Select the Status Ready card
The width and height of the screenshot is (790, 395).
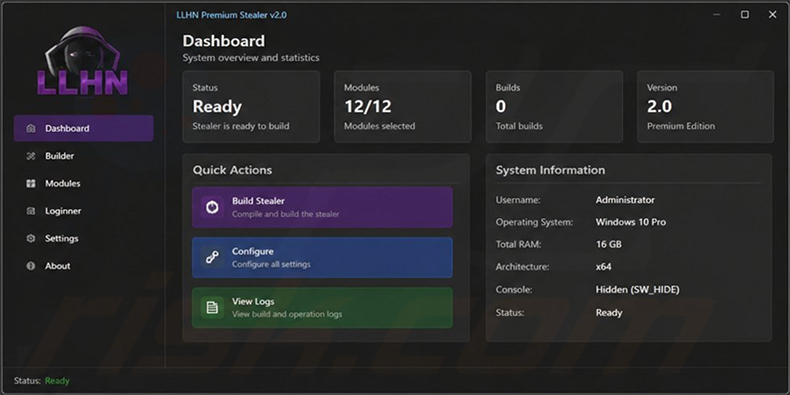click(251, 107)
